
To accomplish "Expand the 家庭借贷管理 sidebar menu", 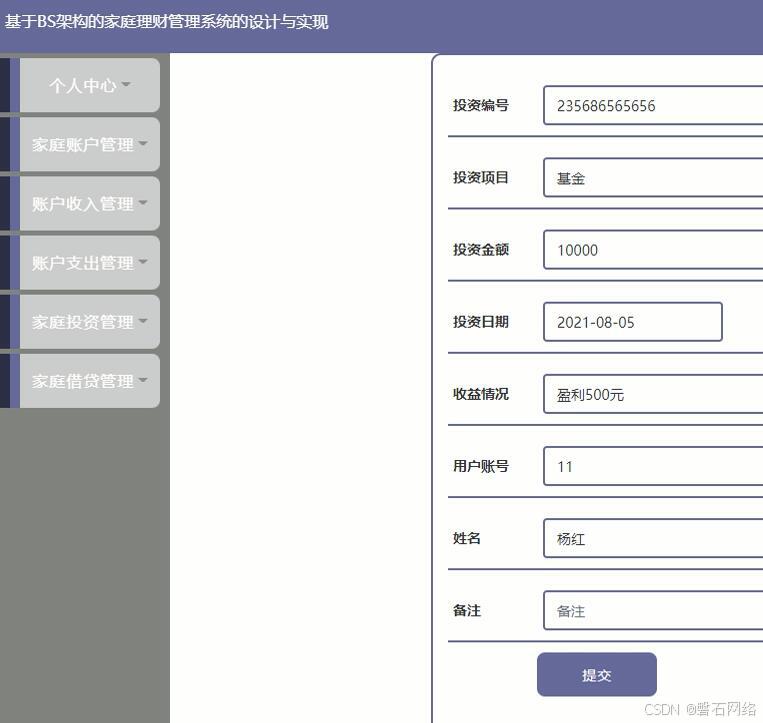I will [x=90, y=381].
